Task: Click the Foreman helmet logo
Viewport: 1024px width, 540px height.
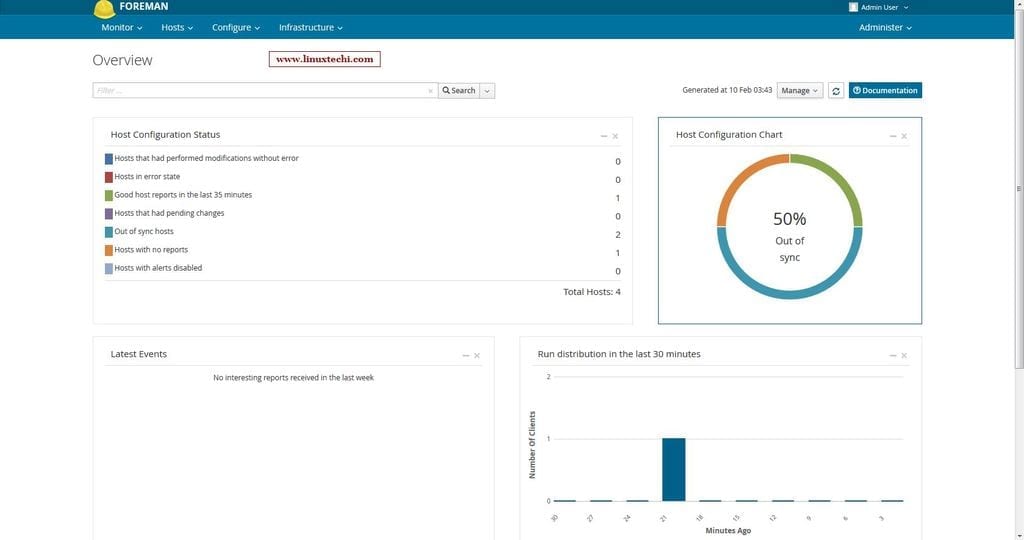Action: 104,8
